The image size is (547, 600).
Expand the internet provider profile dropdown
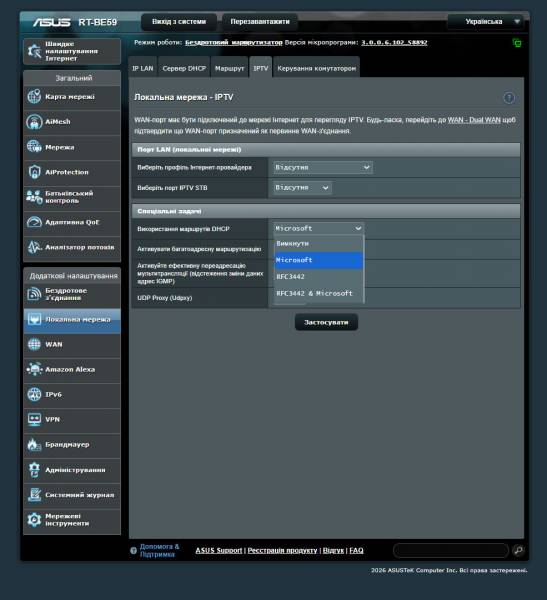click(323, 167)
